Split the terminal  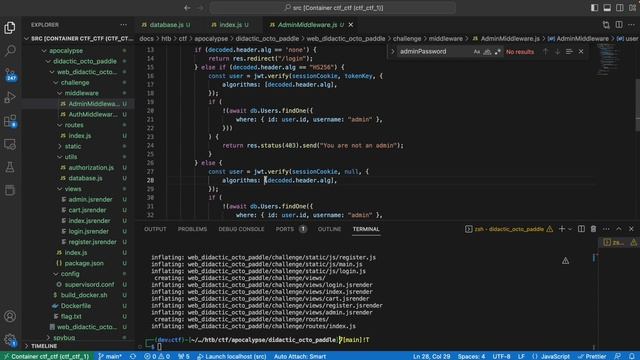tap(581, 229)
